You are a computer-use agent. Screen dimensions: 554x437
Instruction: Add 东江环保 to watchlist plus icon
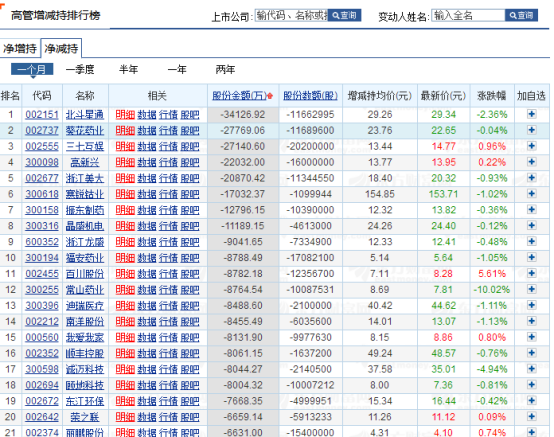tap(531, 400)
